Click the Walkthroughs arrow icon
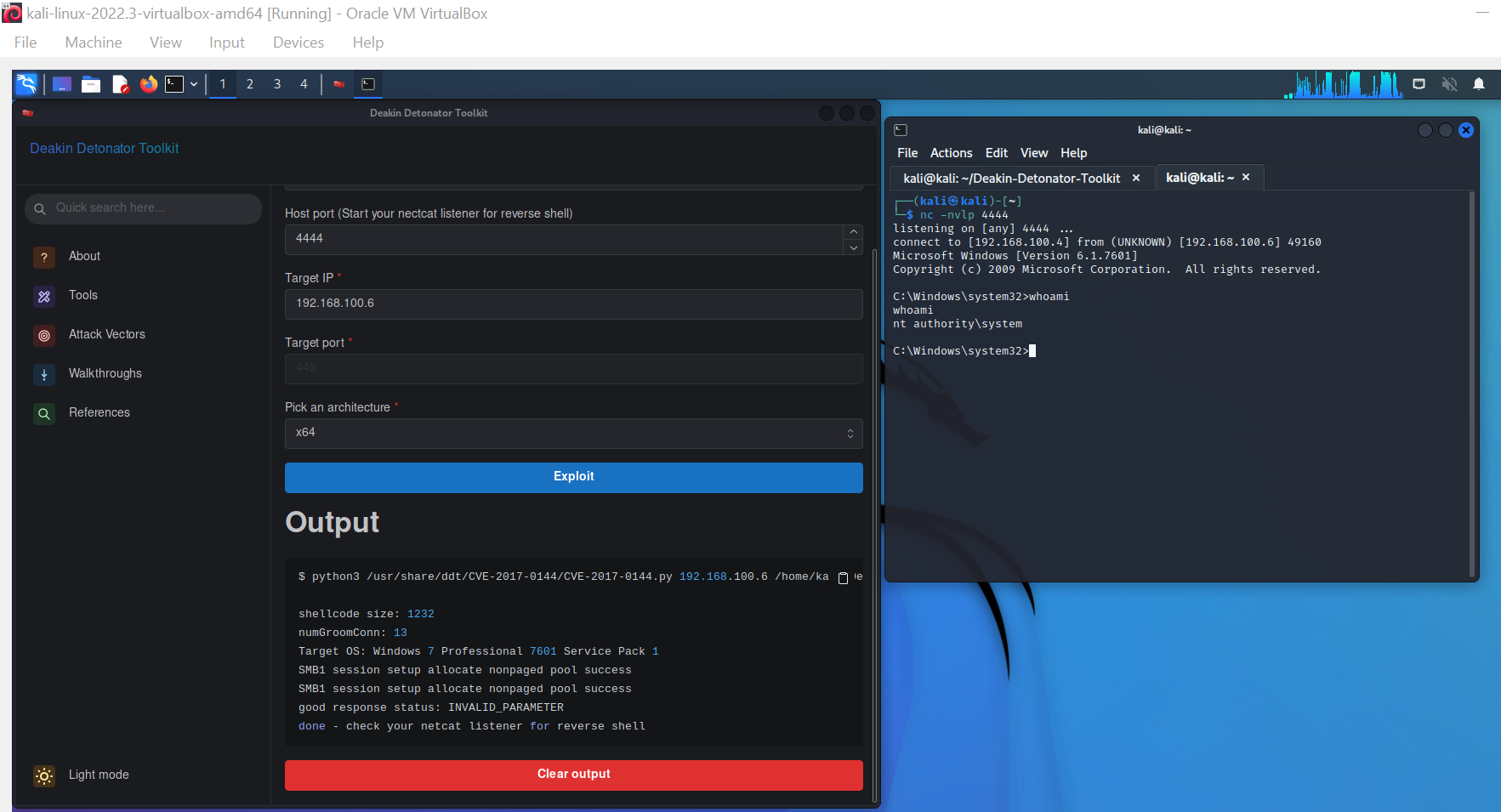This screenshot has height=812, width=1501. (x=44, y=374)
